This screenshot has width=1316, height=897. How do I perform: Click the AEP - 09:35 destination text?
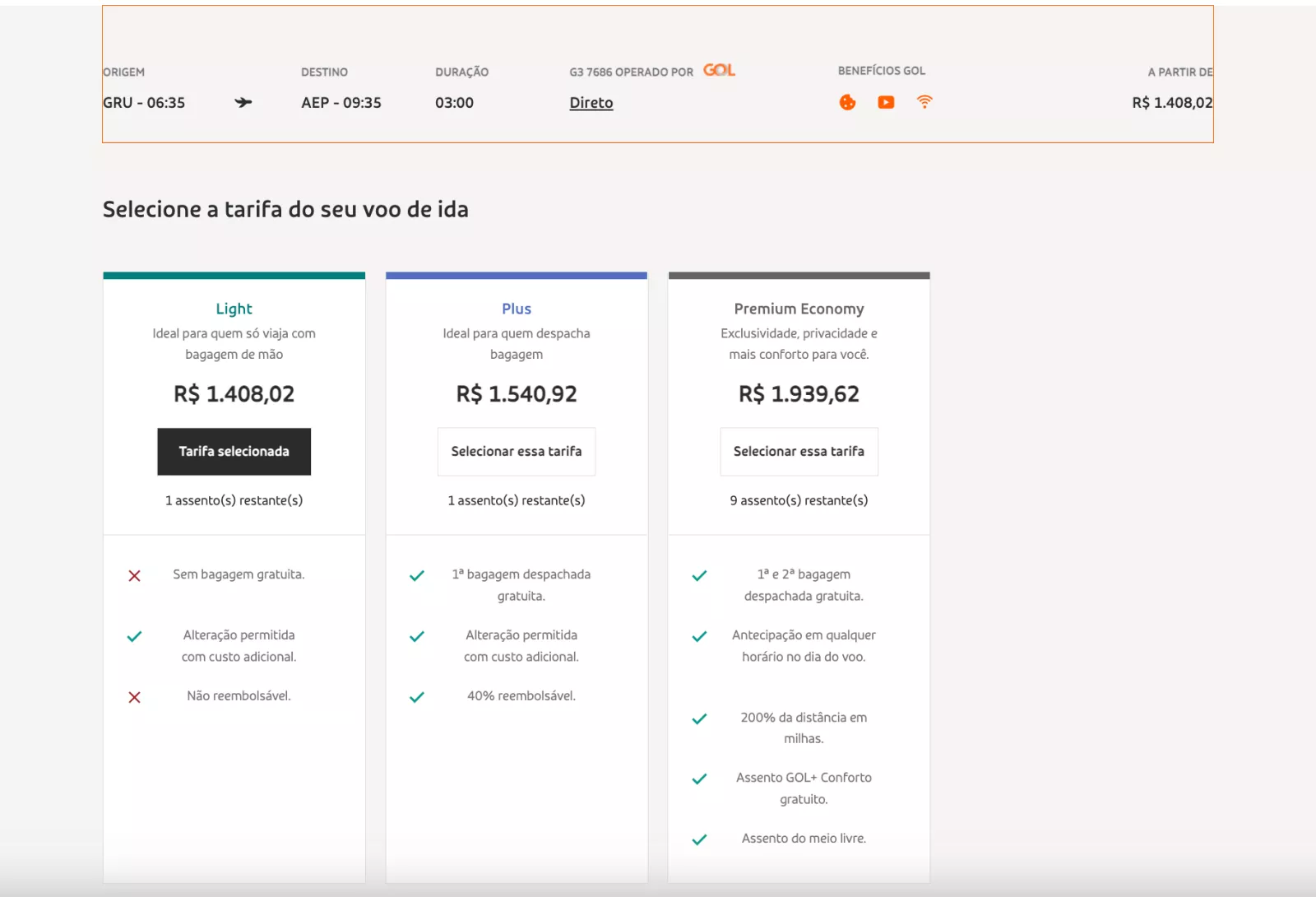(341, 103)
